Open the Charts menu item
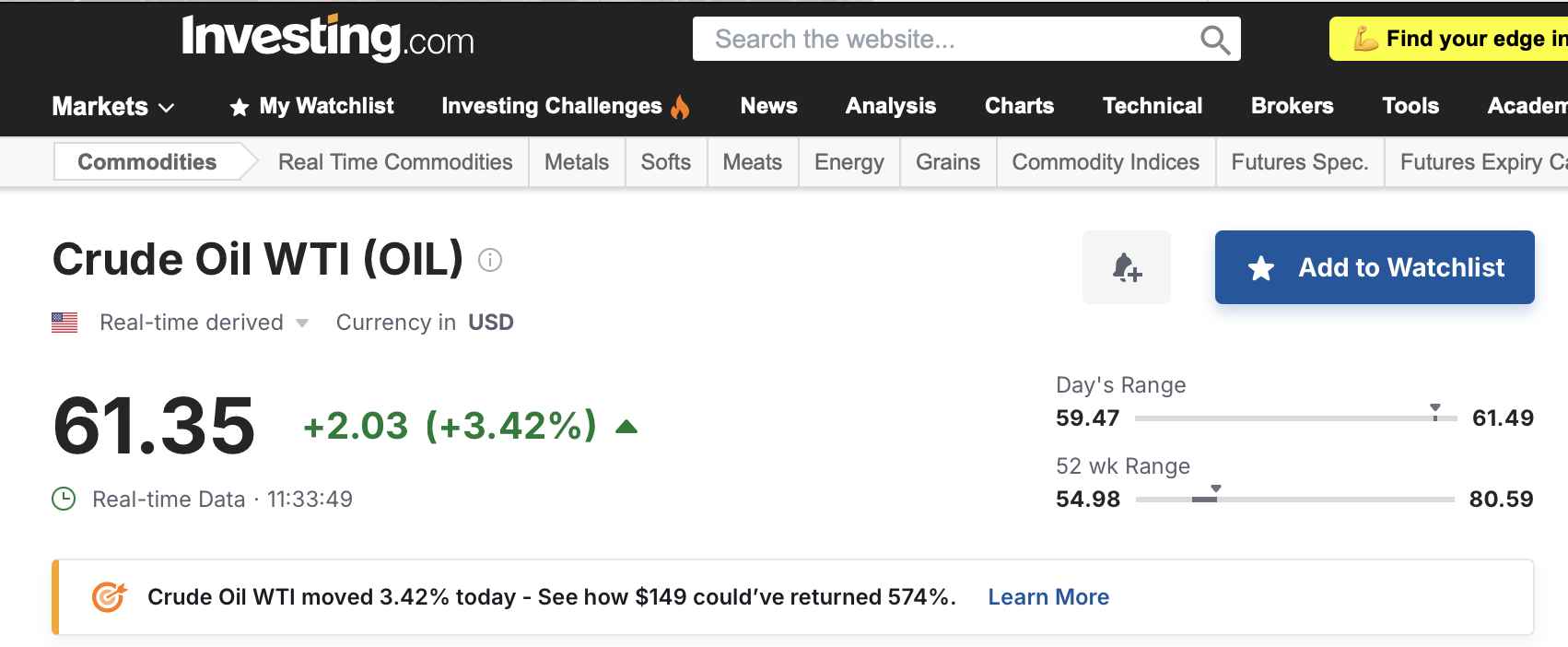 (1019, 106)
